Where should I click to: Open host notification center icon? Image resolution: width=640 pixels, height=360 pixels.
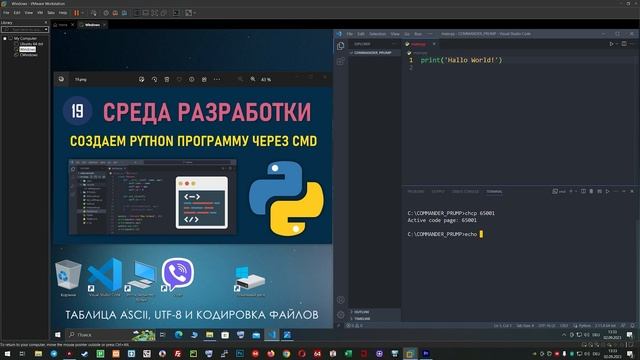click(630, 353)
